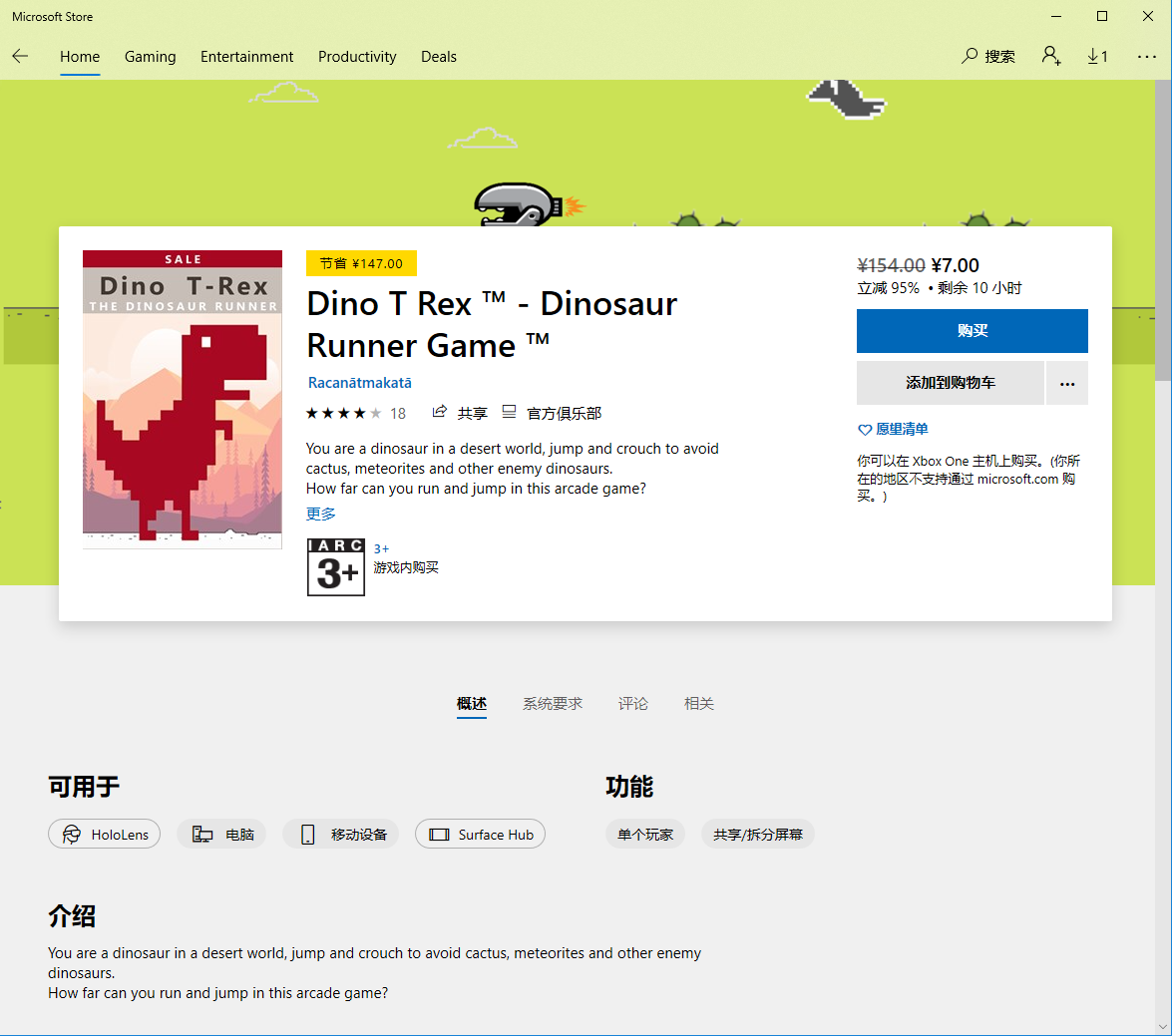Click the Dino T-Rex cover thumbnail
Image resolution: width=1172 pixels, height=1036 pixels.
tap(183, 400)
